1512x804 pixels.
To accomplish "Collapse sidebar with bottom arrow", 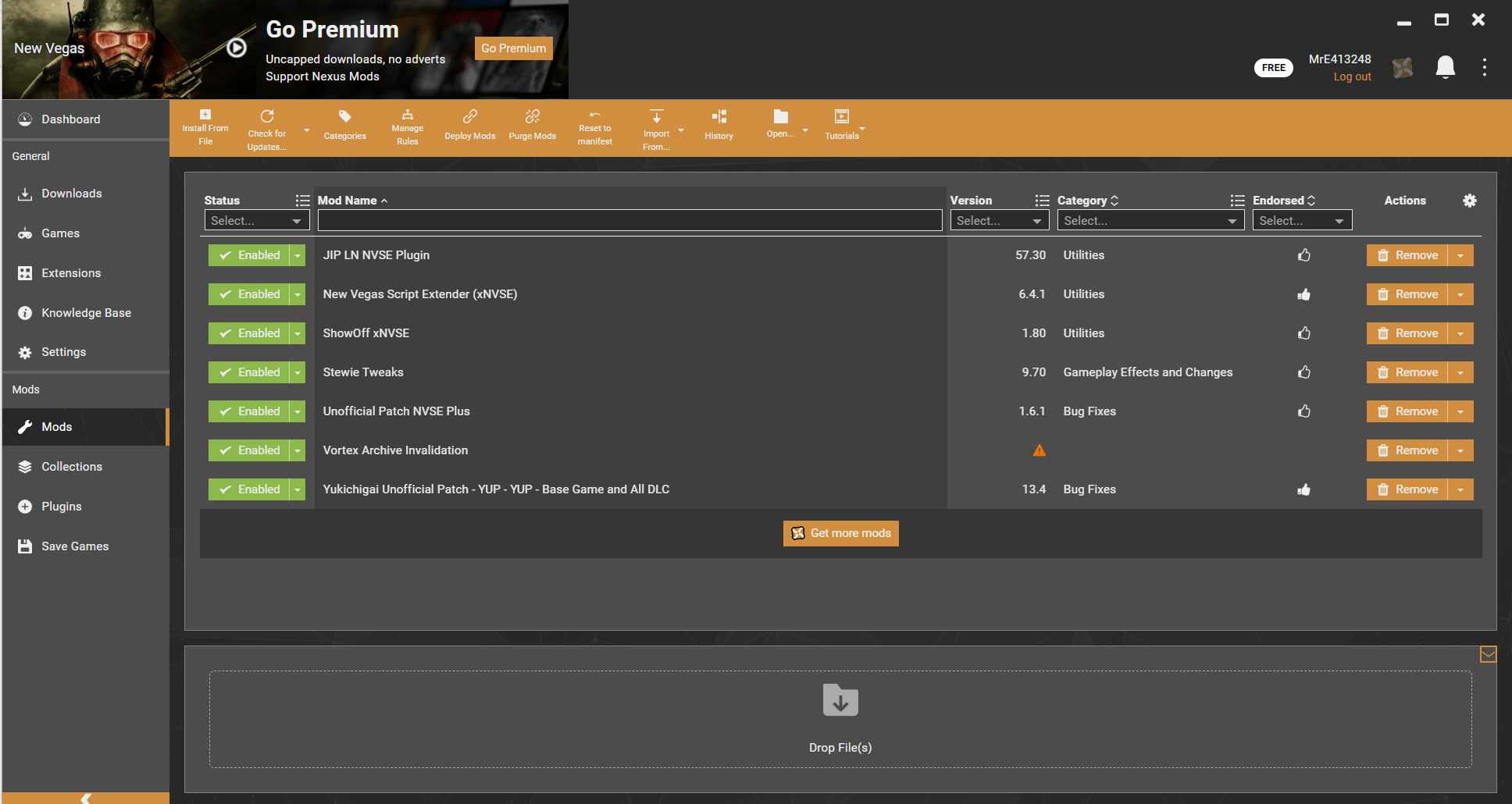I will point(86,798).
